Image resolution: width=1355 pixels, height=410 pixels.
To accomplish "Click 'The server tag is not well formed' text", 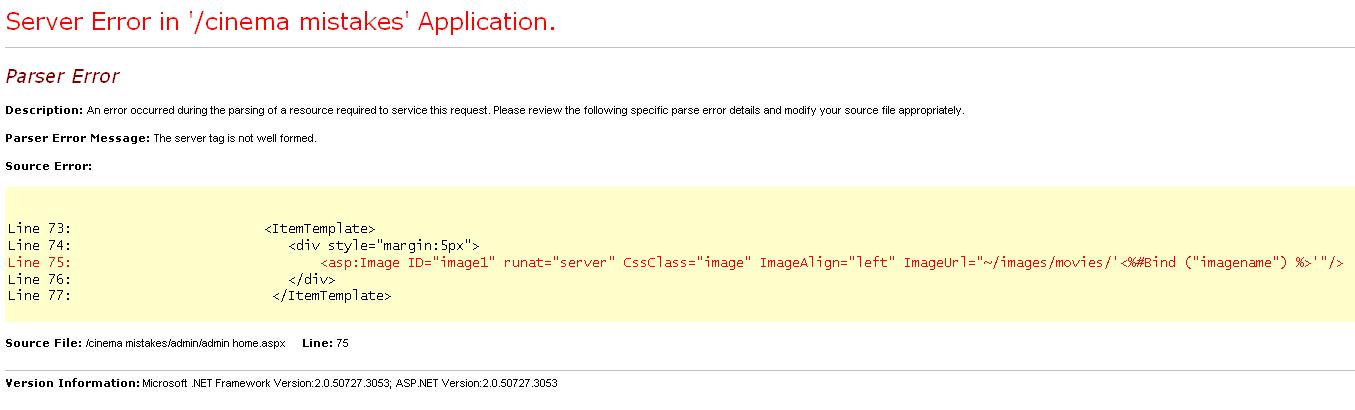I will point(235,138).
